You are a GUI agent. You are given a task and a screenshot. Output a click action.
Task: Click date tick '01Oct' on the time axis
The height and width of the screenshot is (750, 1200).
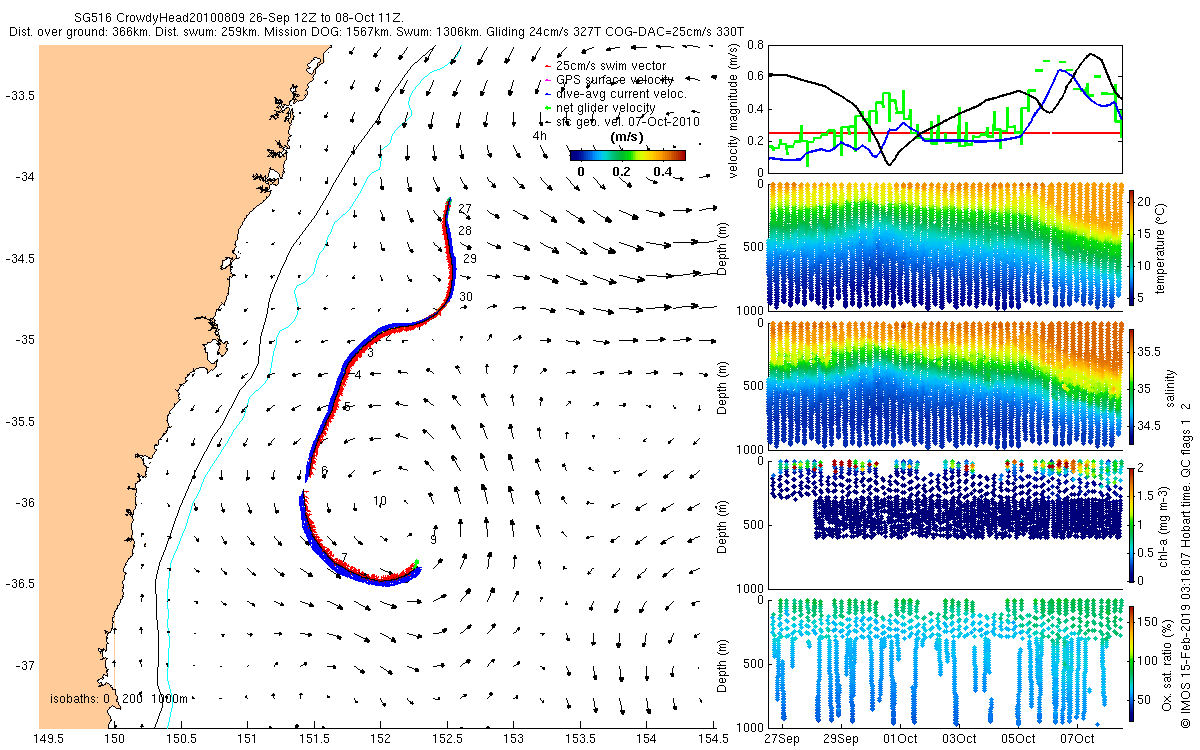pos(900,739)
